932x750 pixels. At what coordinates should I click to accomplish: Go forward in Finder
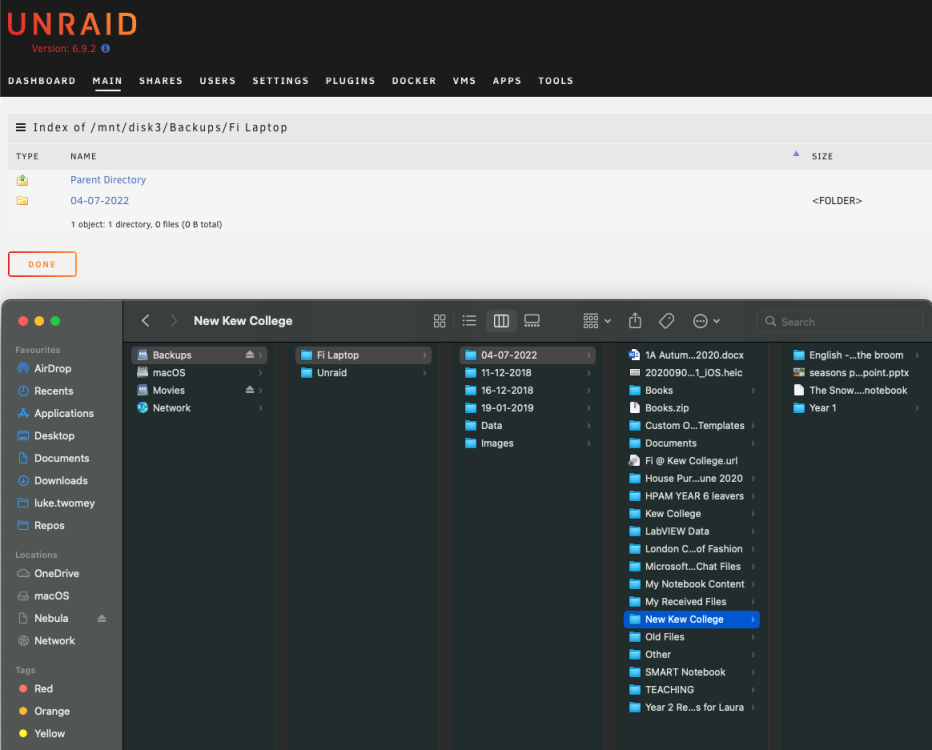pyautogui.click(x=174, y=321)
